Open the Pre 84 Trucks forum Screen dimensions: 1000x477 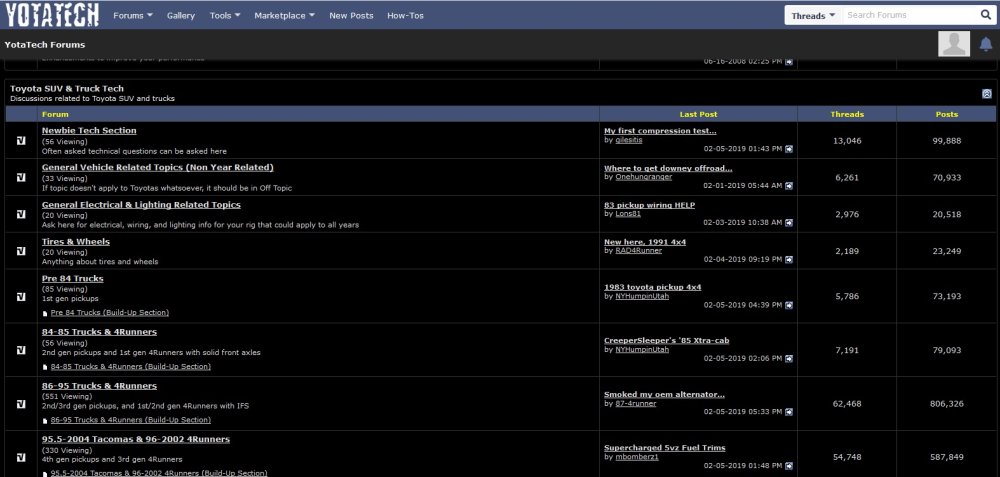click(73, 279)
